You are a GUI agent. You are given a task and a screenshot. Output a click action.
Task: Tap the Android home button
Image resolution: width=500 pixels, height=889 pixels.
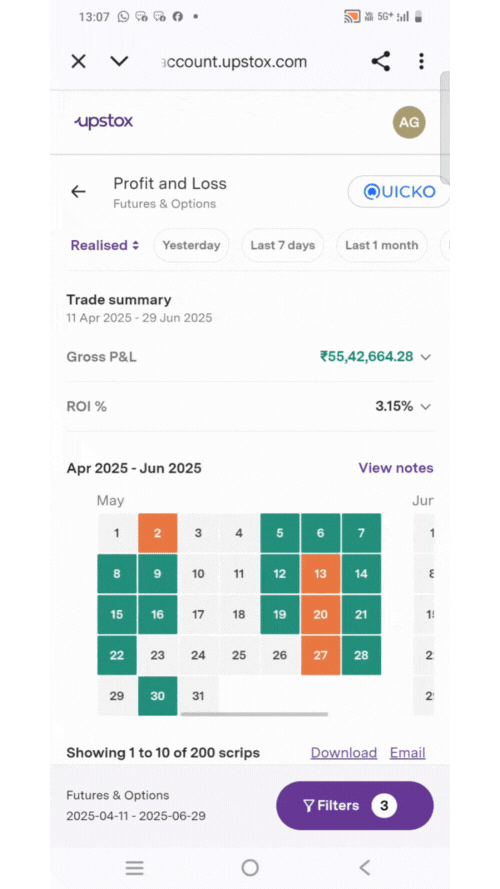coord(250,867)
